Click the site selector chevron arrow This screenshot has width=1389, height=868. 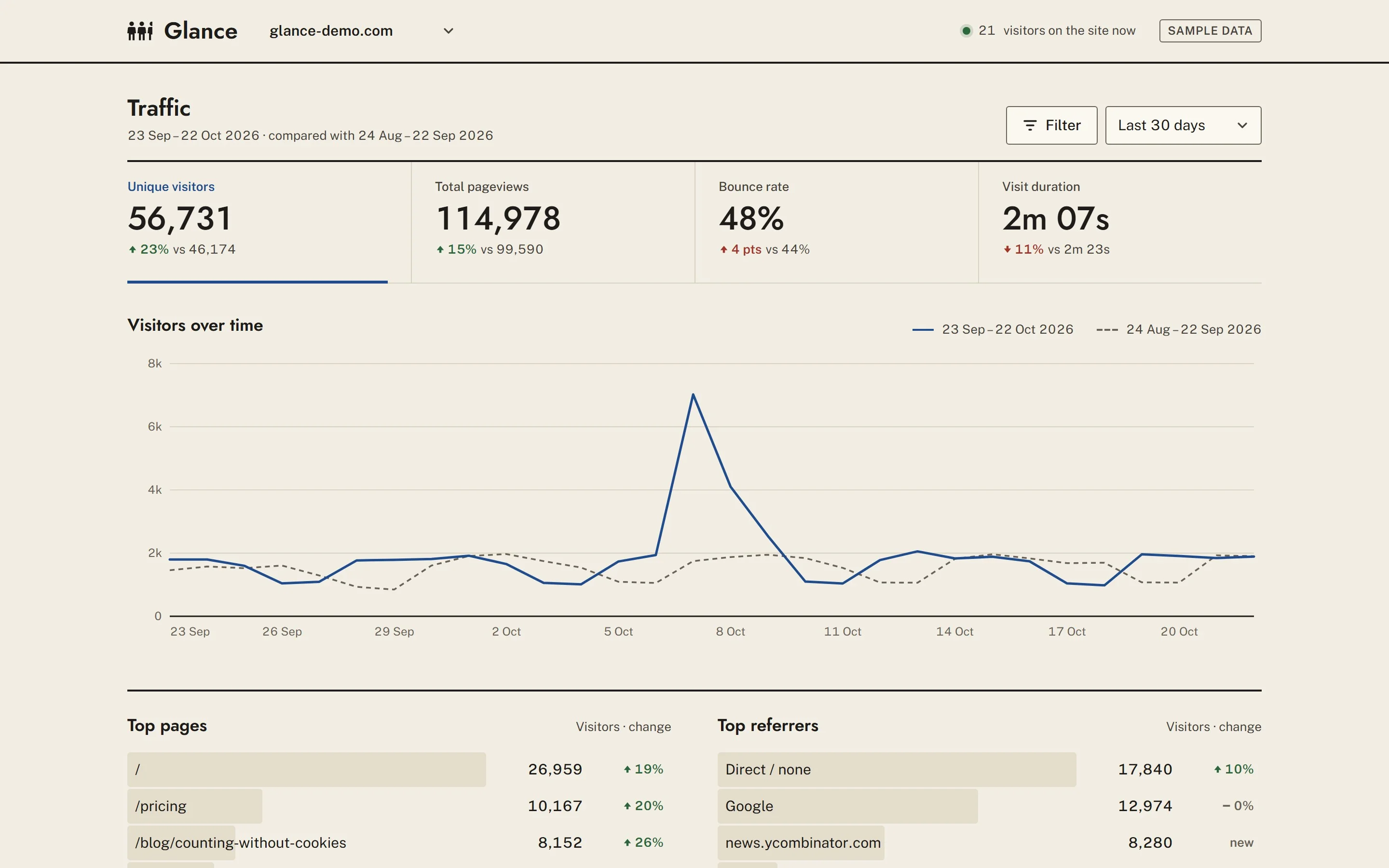(x=449, y=30)
